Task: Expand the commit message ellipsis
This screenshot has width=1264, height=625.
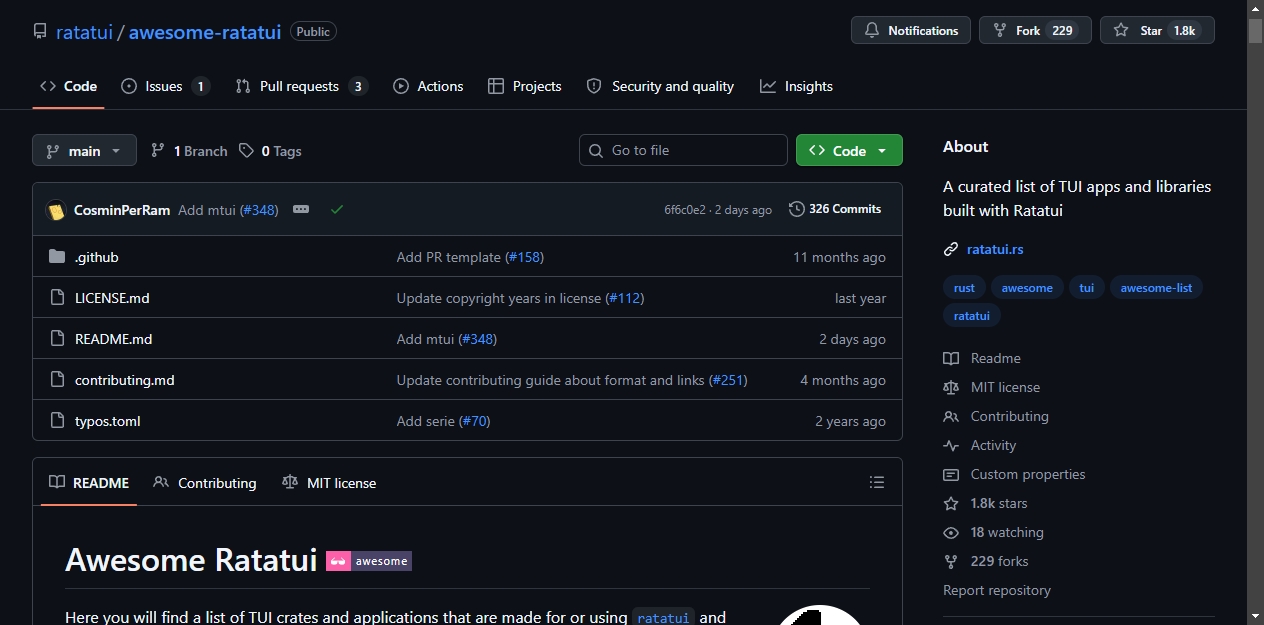Action: [301, 209]
